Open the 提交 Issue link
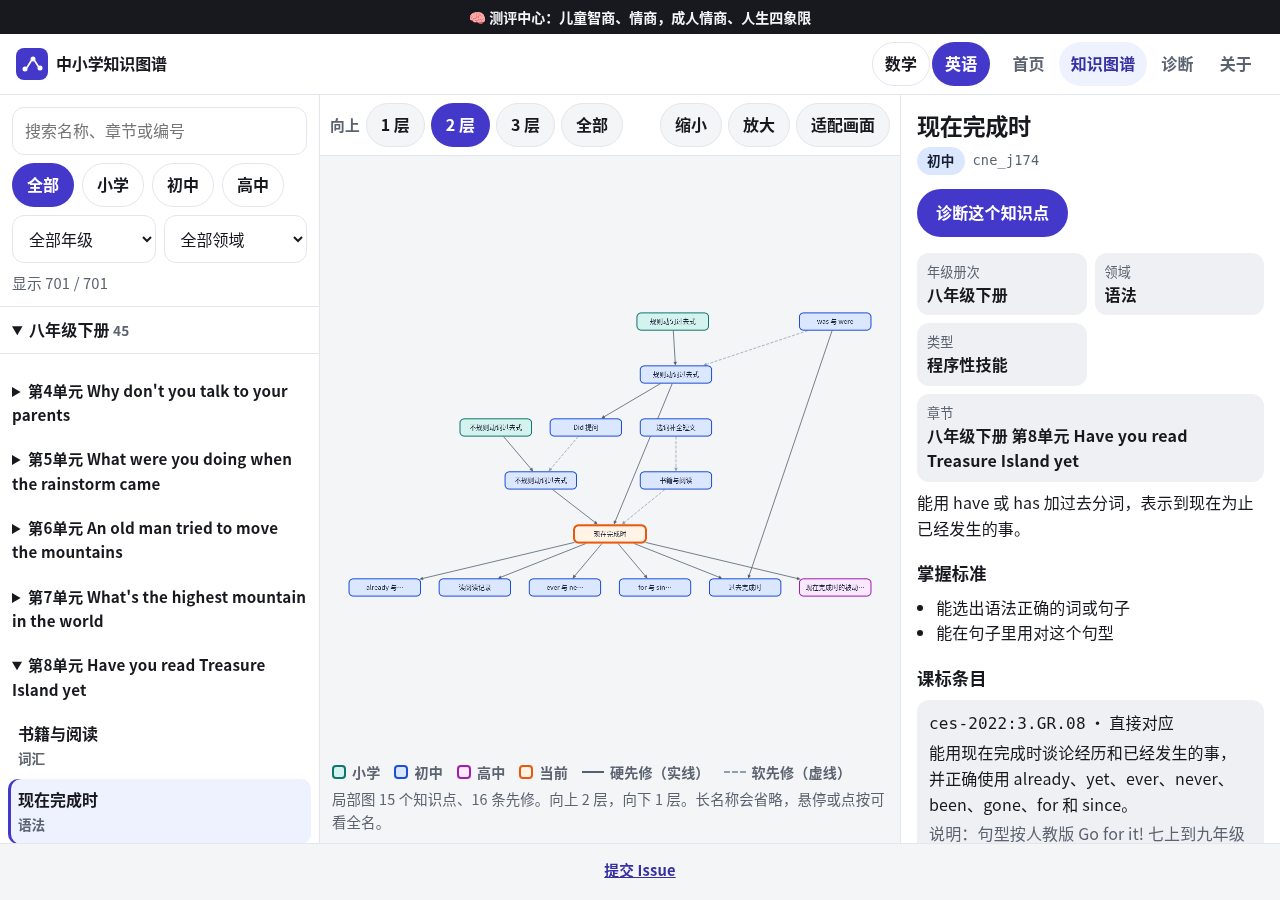The height and width of the screenshot is (900, 1280). click(640, 870)
